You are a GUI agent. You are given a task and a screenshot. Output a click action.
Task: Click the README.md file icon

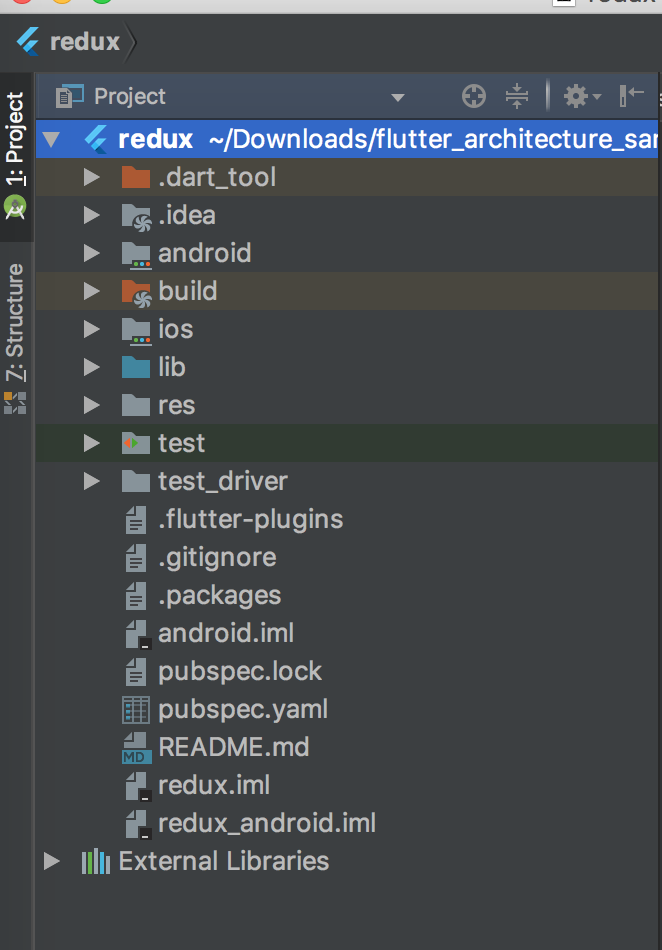tap(136, 748)
